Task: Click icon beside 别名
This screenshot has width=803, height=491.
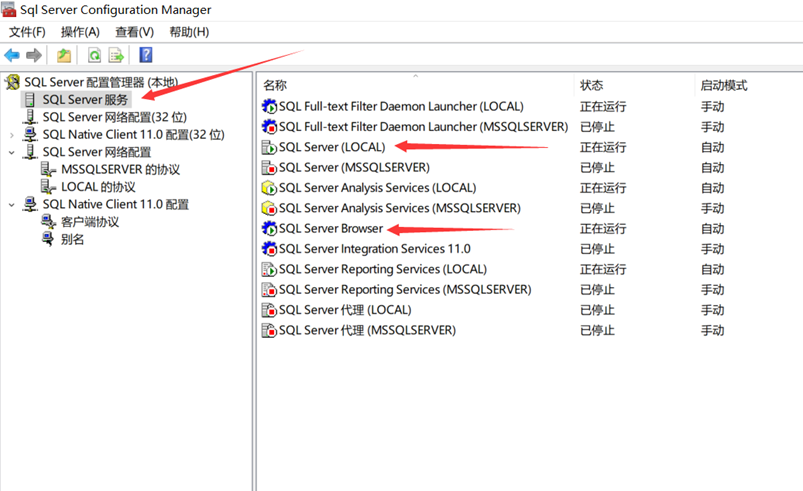Action: (x=48, y=239)
